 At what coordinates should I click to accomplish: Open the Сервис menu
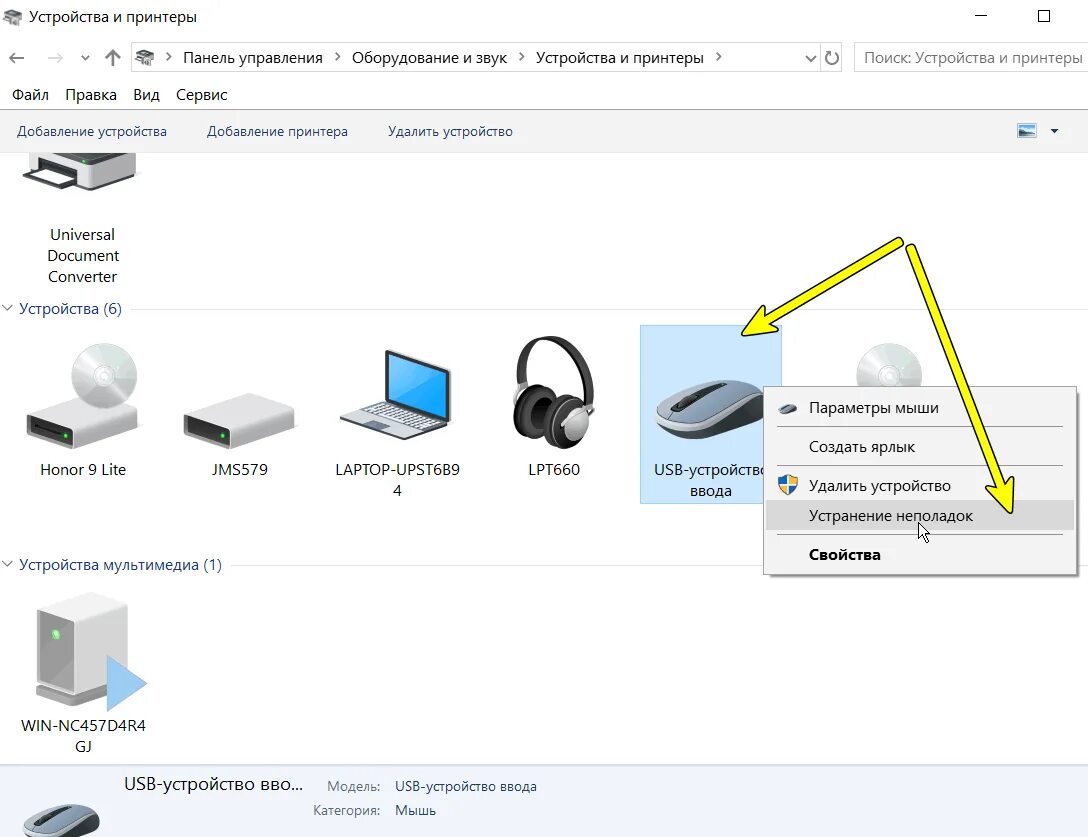pos(201,94)
